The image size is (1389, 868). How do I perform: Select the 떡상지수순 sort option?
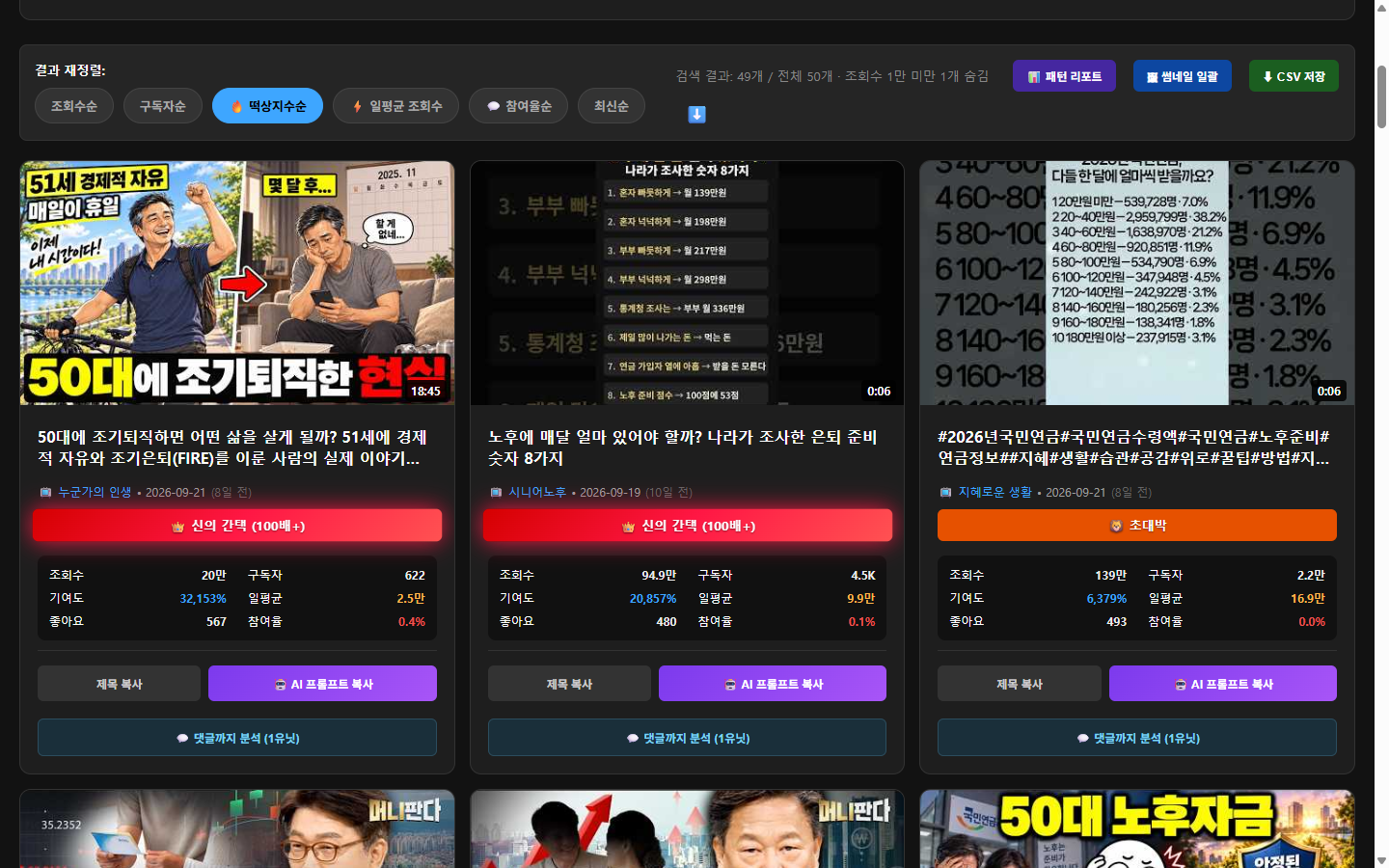[268, 106]
